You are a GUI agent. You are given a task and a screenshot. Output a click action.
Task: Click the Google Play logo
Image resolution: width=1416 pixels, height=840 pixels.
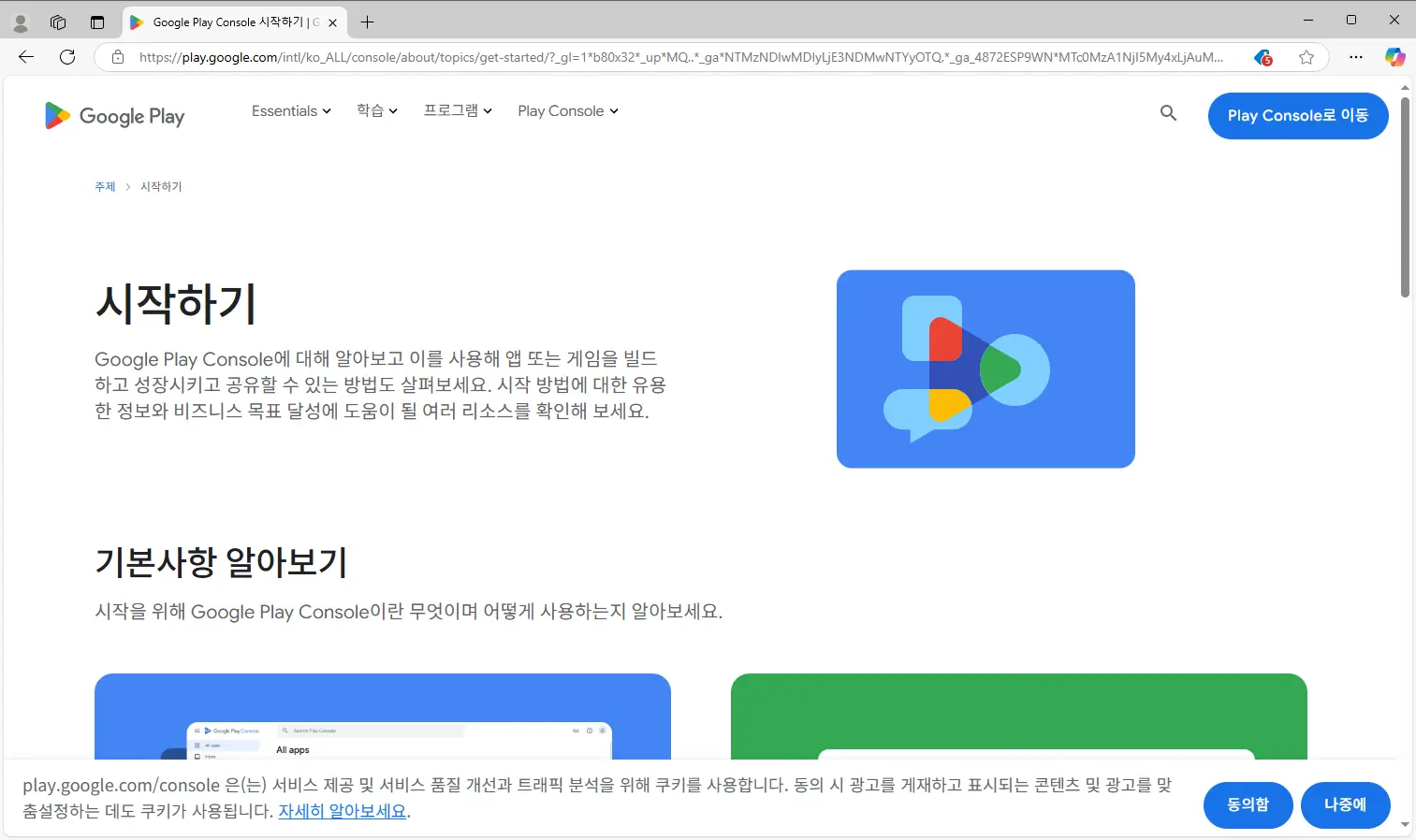pos(114,115)
